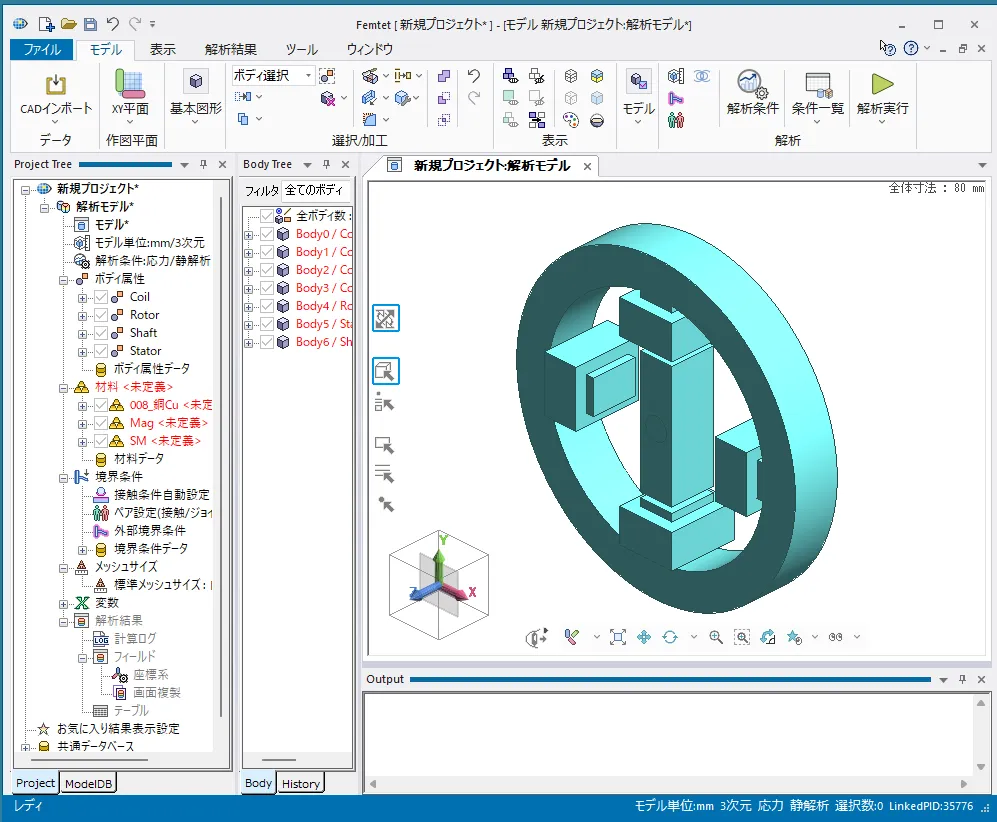
Task: Toggle the Rotor body attribute checkbox
Action: point(101,315)
